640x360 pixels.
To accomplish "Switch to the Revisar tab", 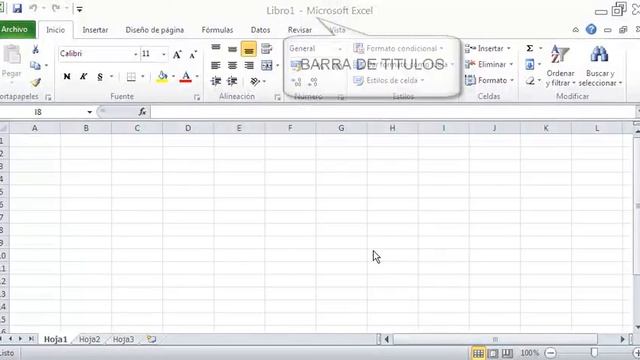I will point(300,30).
